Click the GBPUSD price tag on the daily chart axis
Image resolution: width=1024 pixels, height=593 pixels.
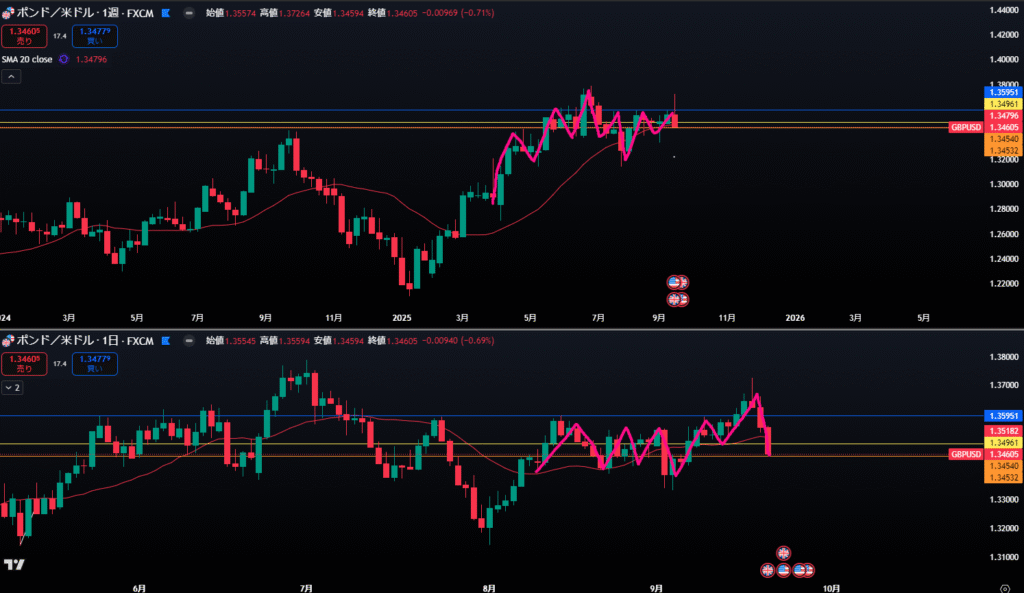tap(967, 454)
